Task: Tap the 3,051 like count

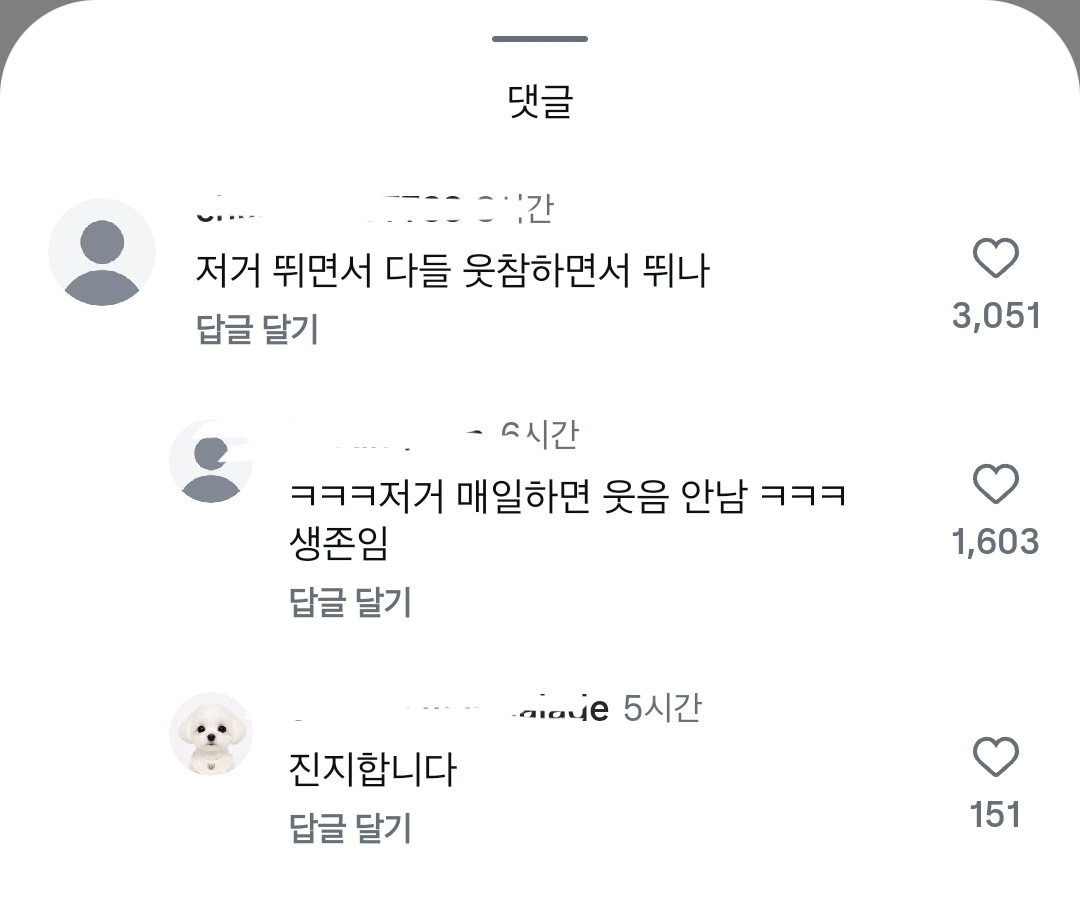Action: click(x=996, y=316)
